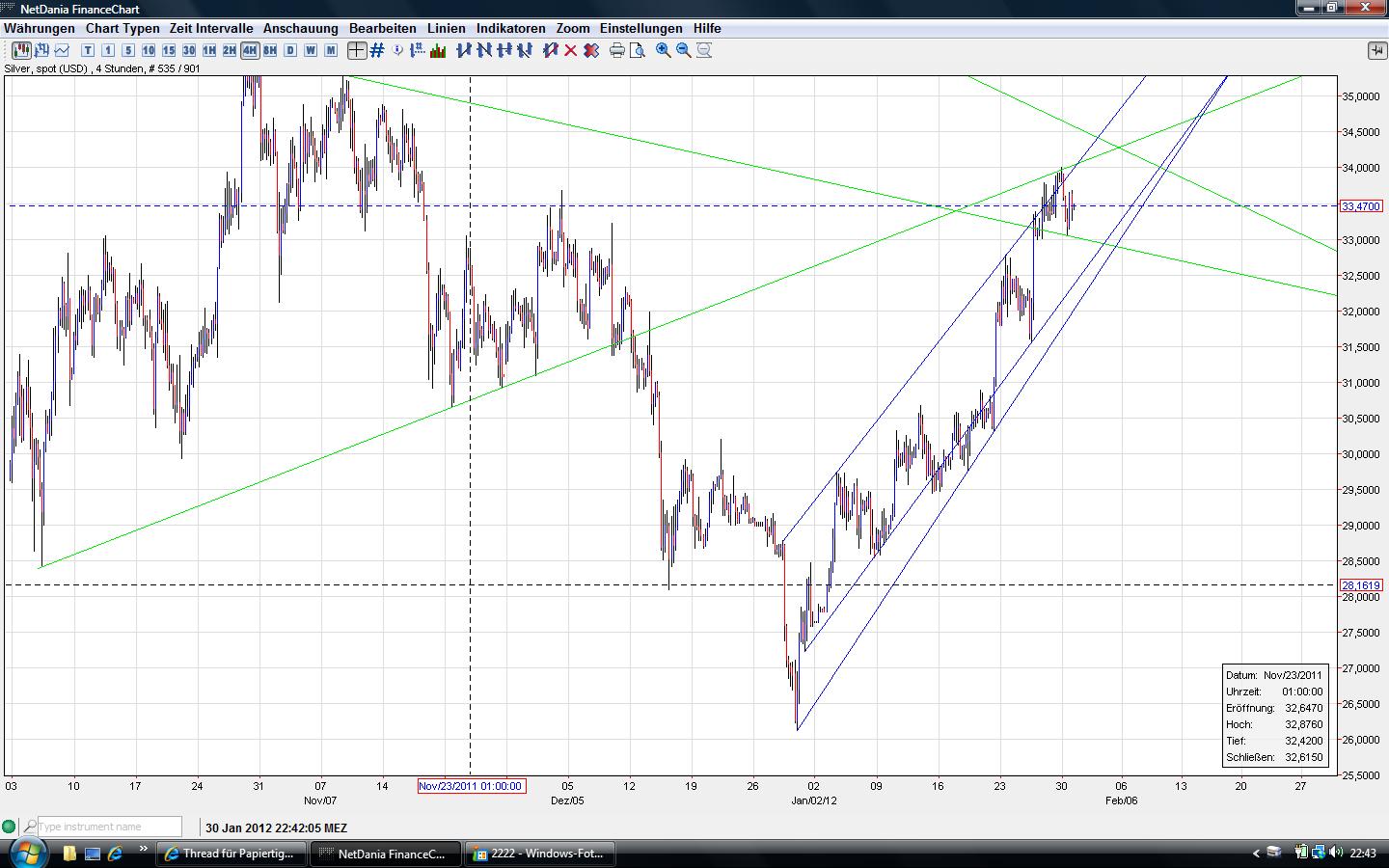Screen dimensions: 1389x868
Task: Expand the Indikatoren menu
Action: (x=511, y=28)
